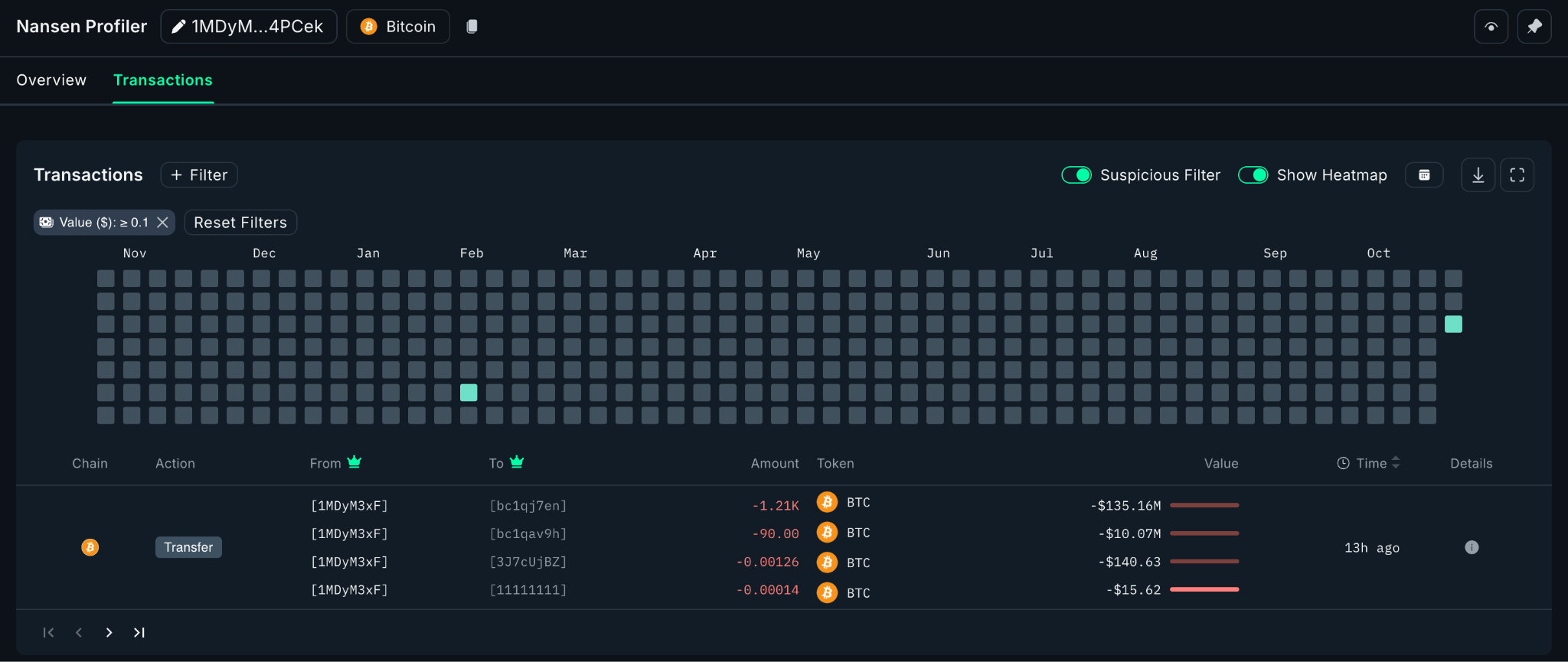Screen dimensions: 1568x662
Task: Click the Add Filter button
Action: 199,175
